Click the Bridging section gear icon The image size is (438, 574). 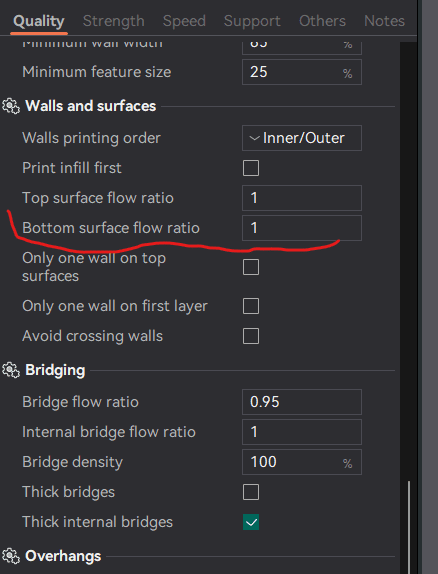[11, 370]
